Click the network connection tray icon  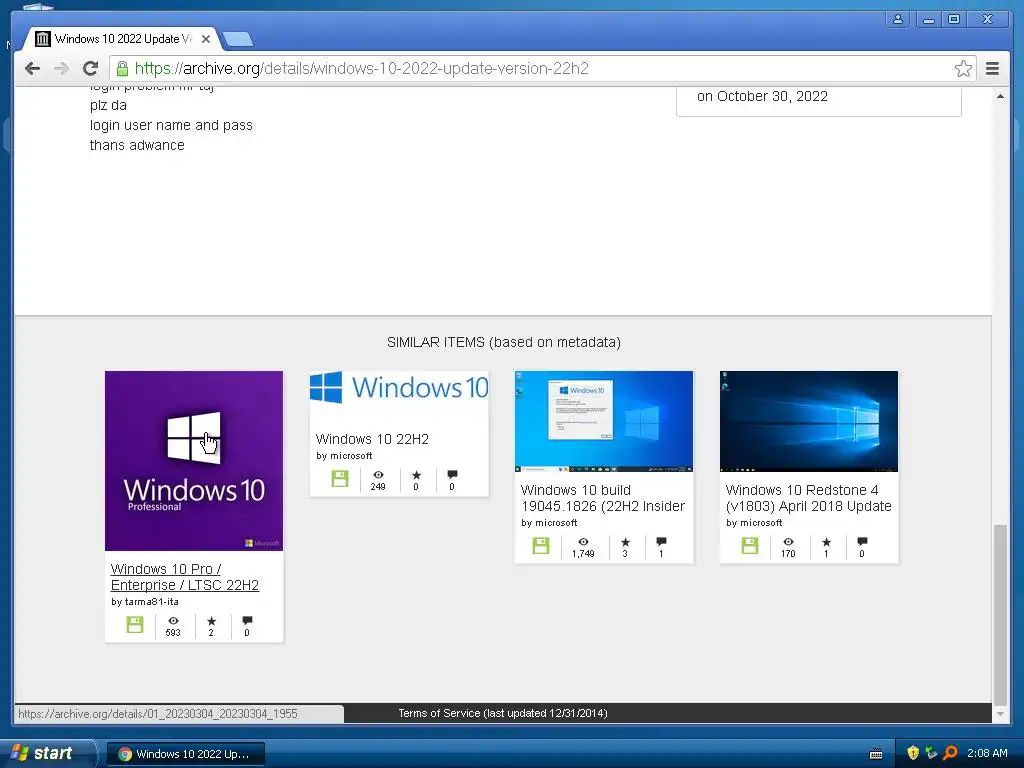931,753
